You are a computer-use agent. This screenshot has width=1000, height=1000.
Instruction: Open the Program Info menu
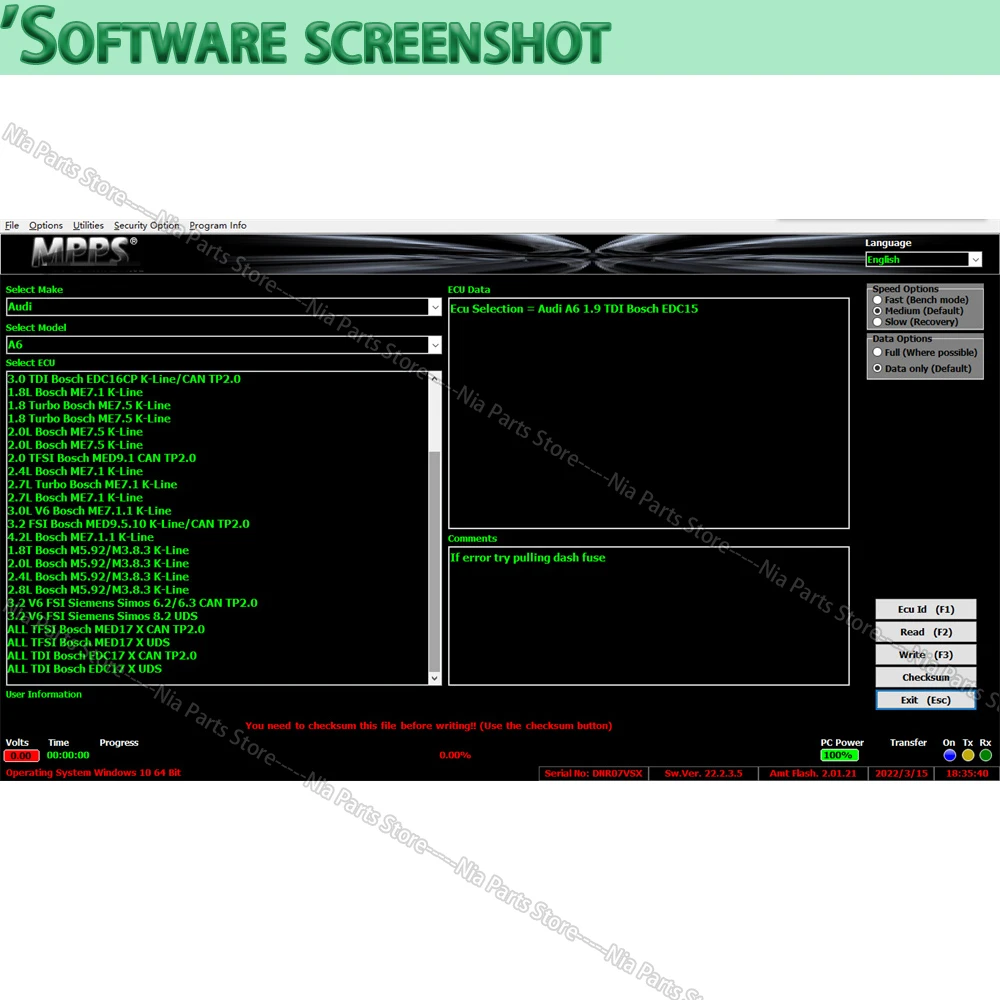pyautogui.click(x=217, y=225)
